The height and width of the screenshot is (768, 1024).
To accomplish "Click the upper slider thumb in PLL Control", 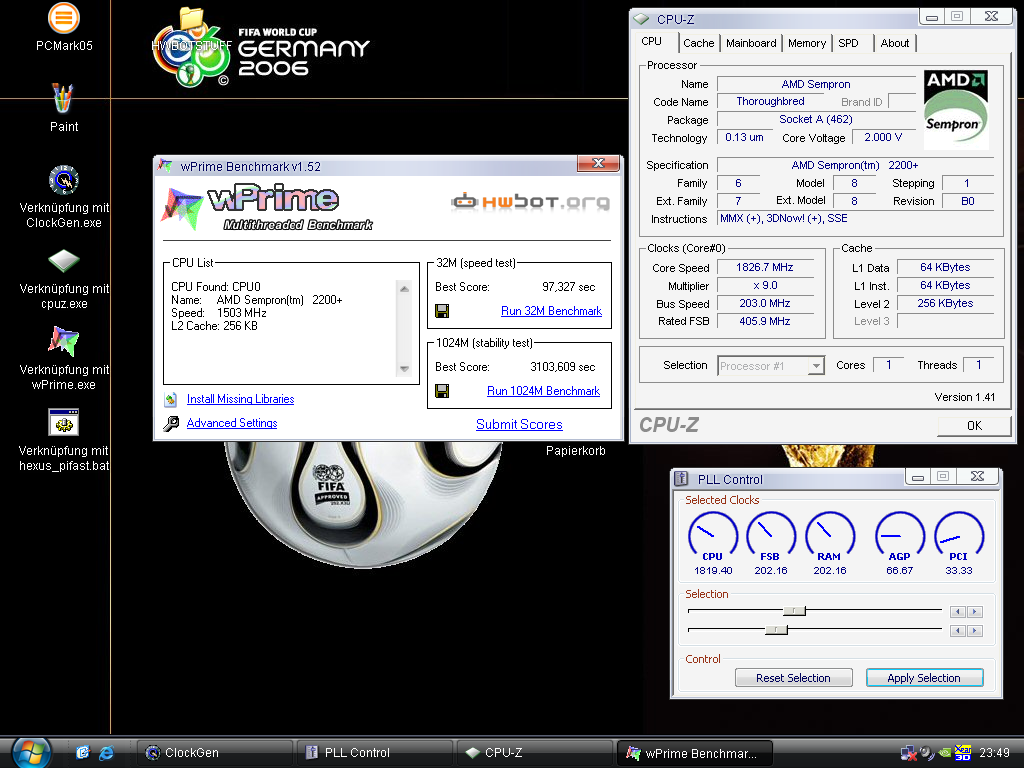I will point(794,611).
